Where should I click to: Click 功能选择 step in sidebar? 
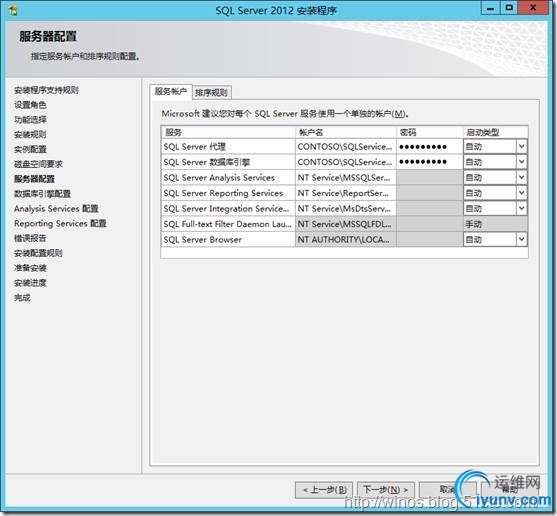click(30, 120)
